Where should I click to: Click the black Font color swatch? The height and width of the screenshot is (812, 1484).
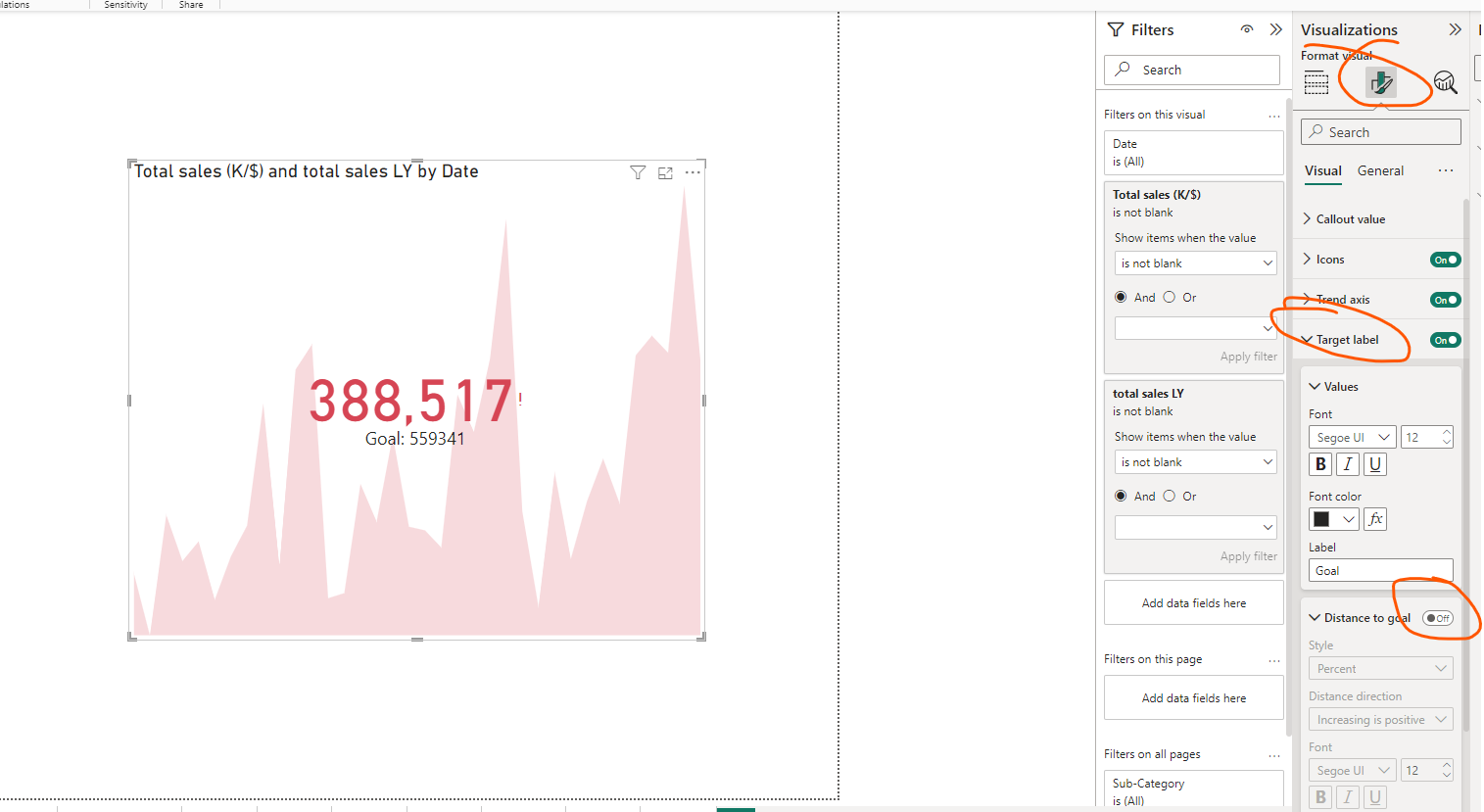tap(1322, 519)
